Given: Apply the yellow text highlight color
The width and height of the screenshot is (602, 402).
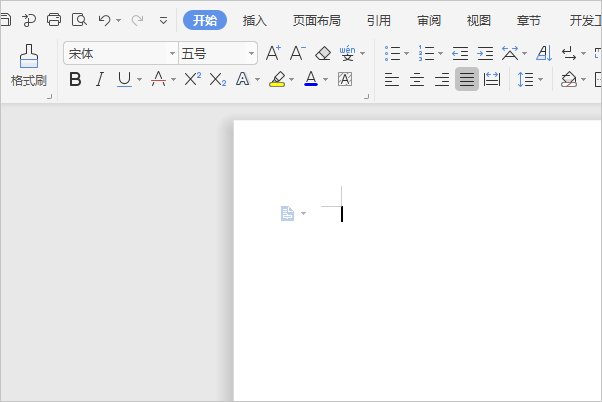Looking at the screenshot, I should 277,80.
